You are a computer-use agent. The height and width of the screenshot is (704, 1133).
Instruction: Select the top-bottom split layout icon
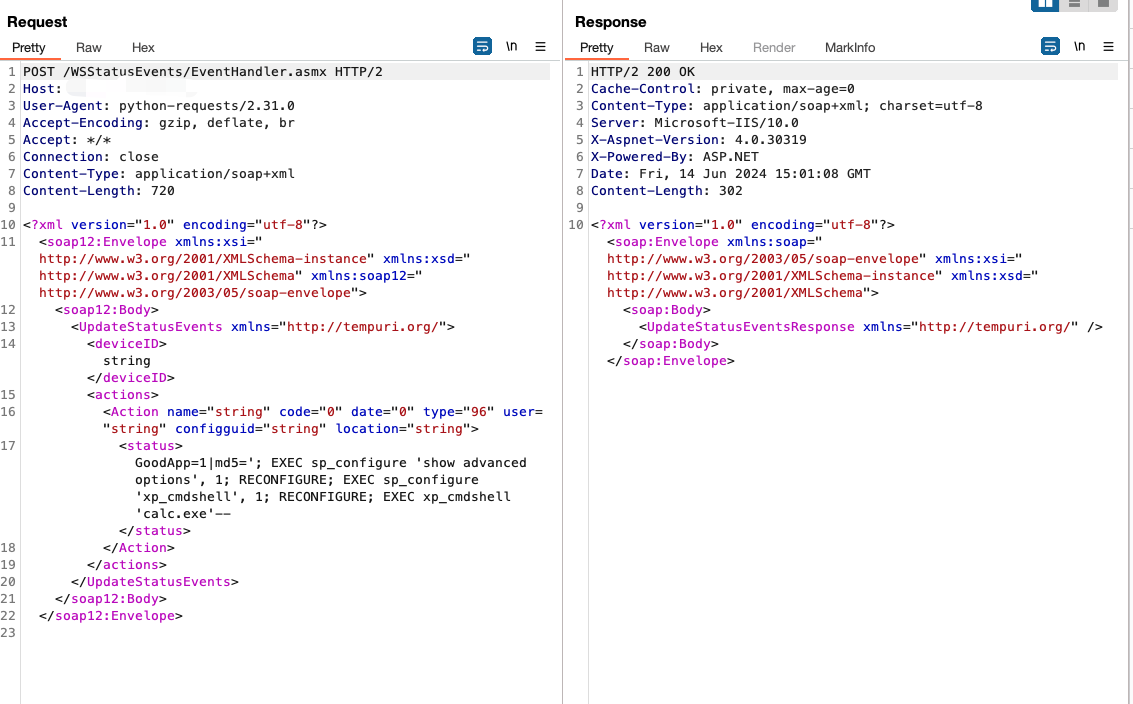pyautogui.click(x=1074, y=4)
